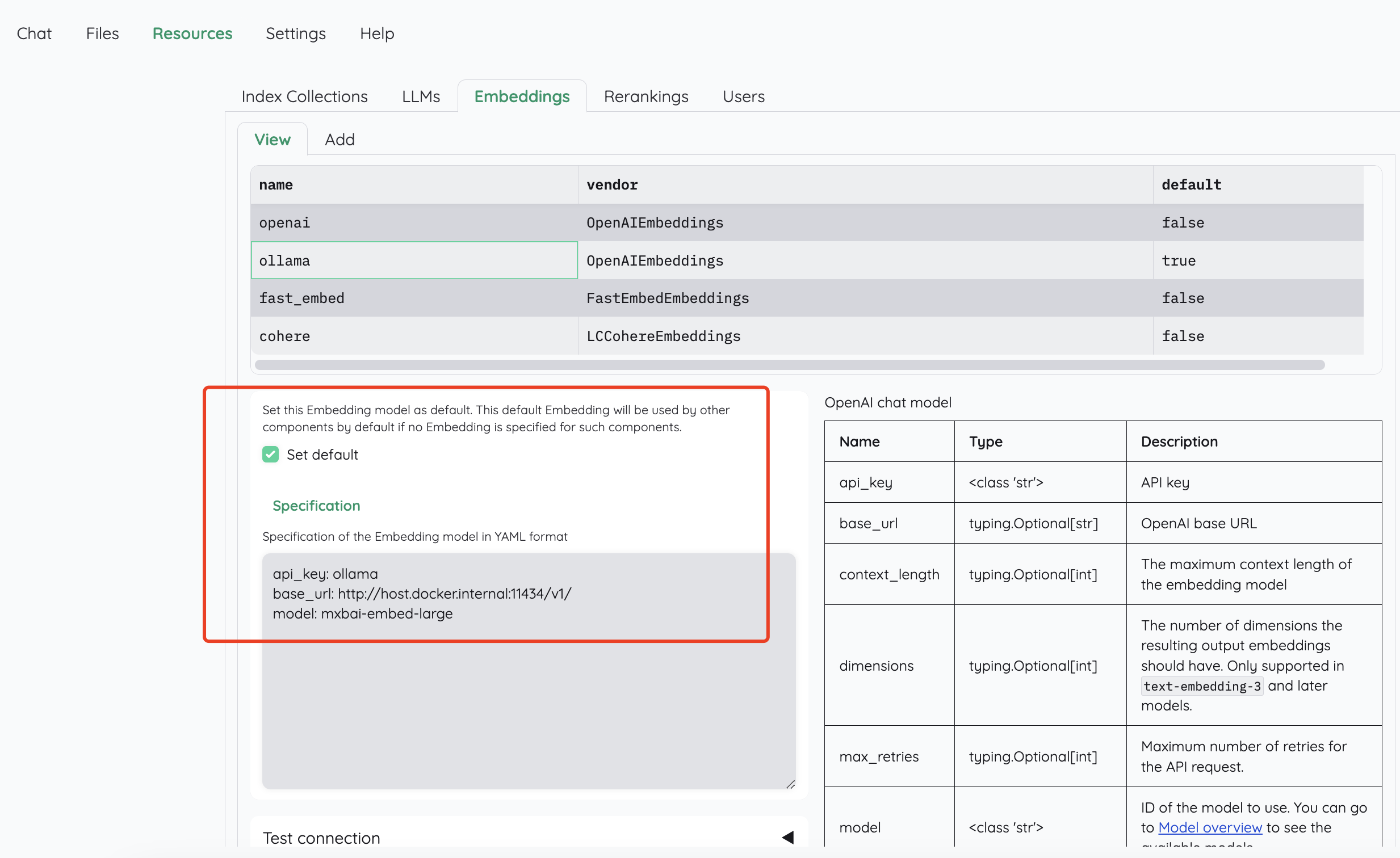
Task: Click the textarea resize handle corner
Action: click(x=790, y=784)
